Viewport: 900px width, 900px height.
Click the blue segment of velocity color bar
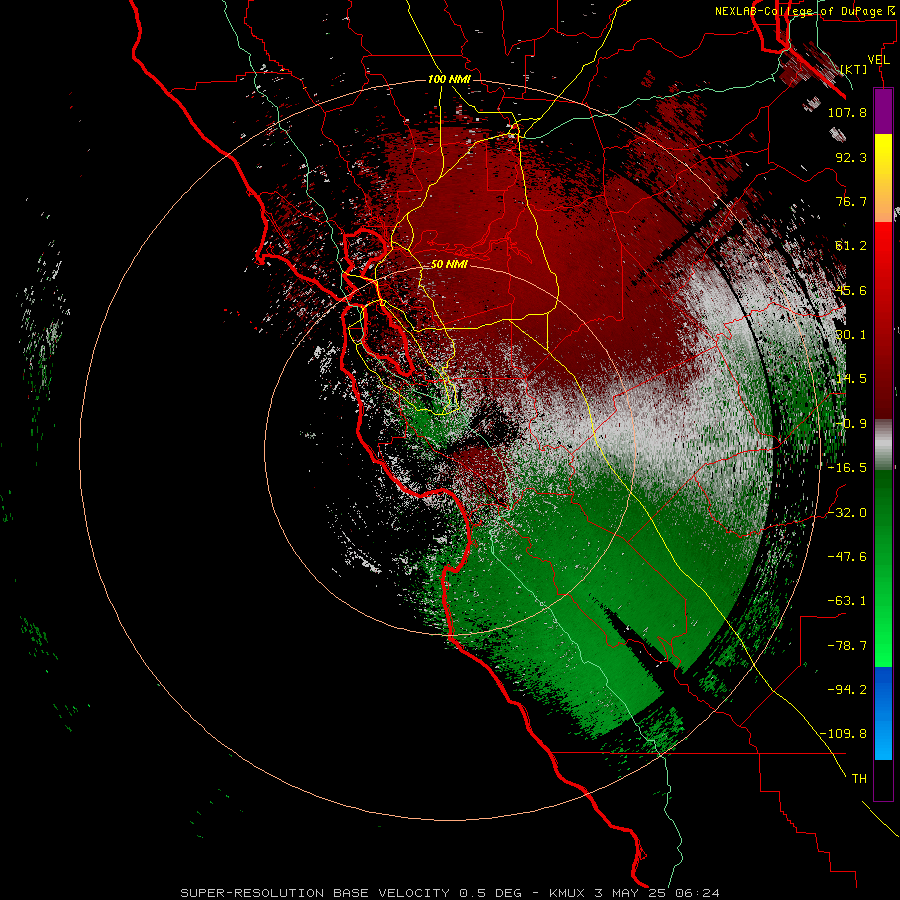(883, 713)
